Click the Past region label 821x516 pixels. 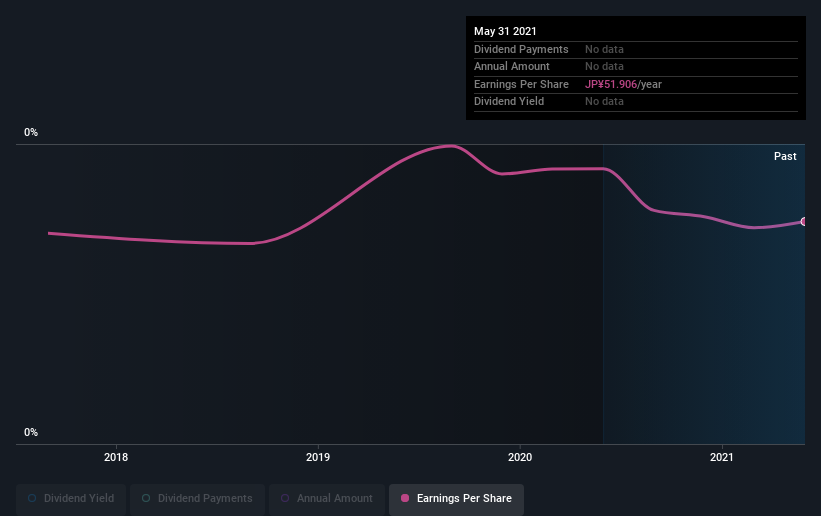785,156
